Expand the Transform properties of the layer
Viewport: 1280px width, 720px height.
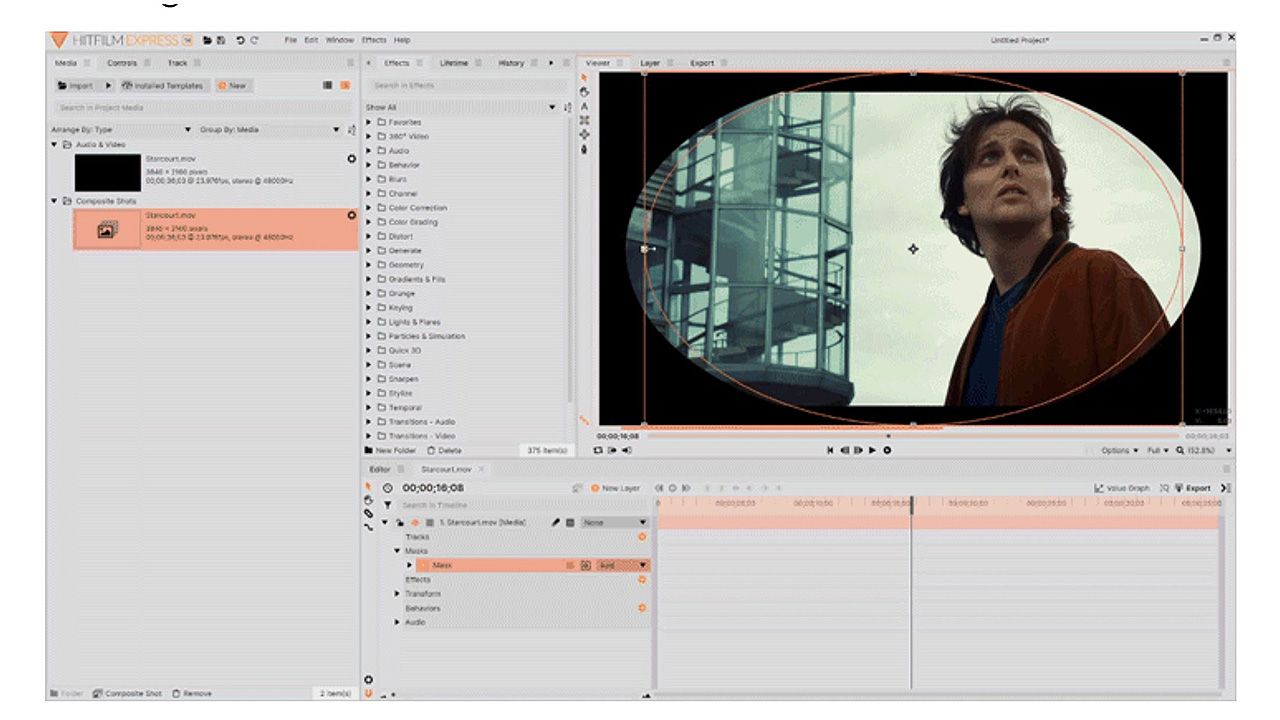pyautogui.click(x=397, y=594)
